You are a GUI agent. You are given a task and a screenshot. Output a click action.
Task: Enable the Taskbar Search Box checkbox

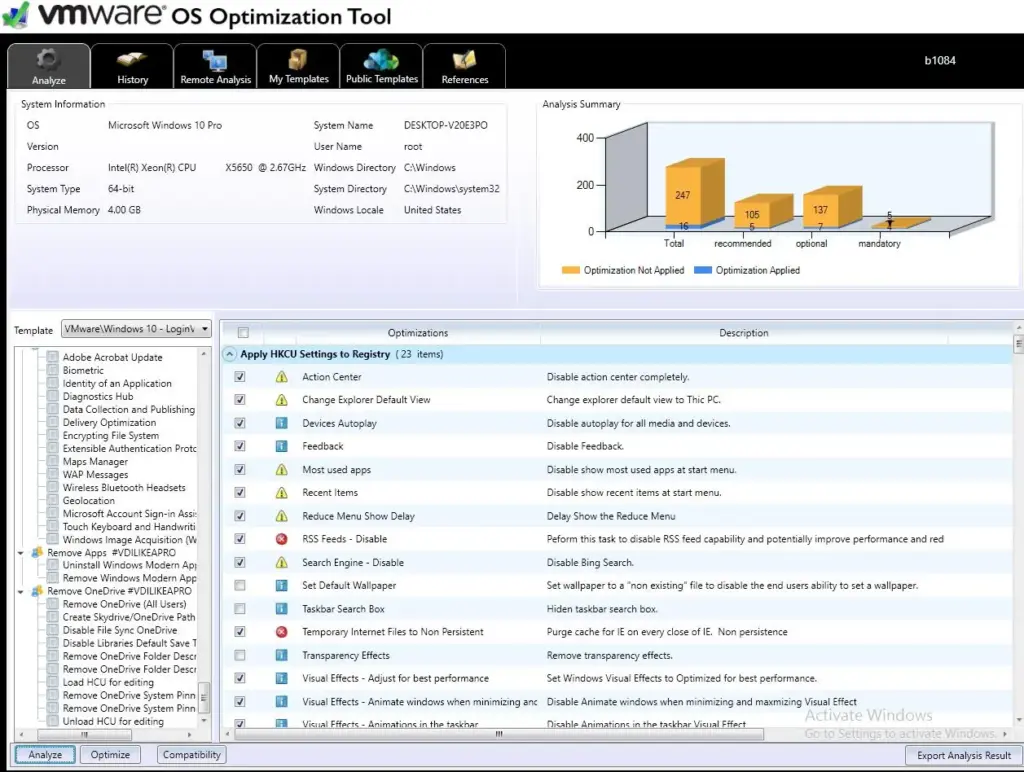[x=240, y=609]
